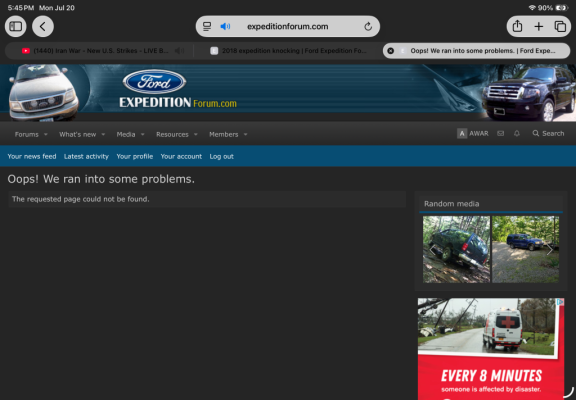This screenshot has height=400, width=576.
Task: Open the forum Search
Action: click(548, 134)
